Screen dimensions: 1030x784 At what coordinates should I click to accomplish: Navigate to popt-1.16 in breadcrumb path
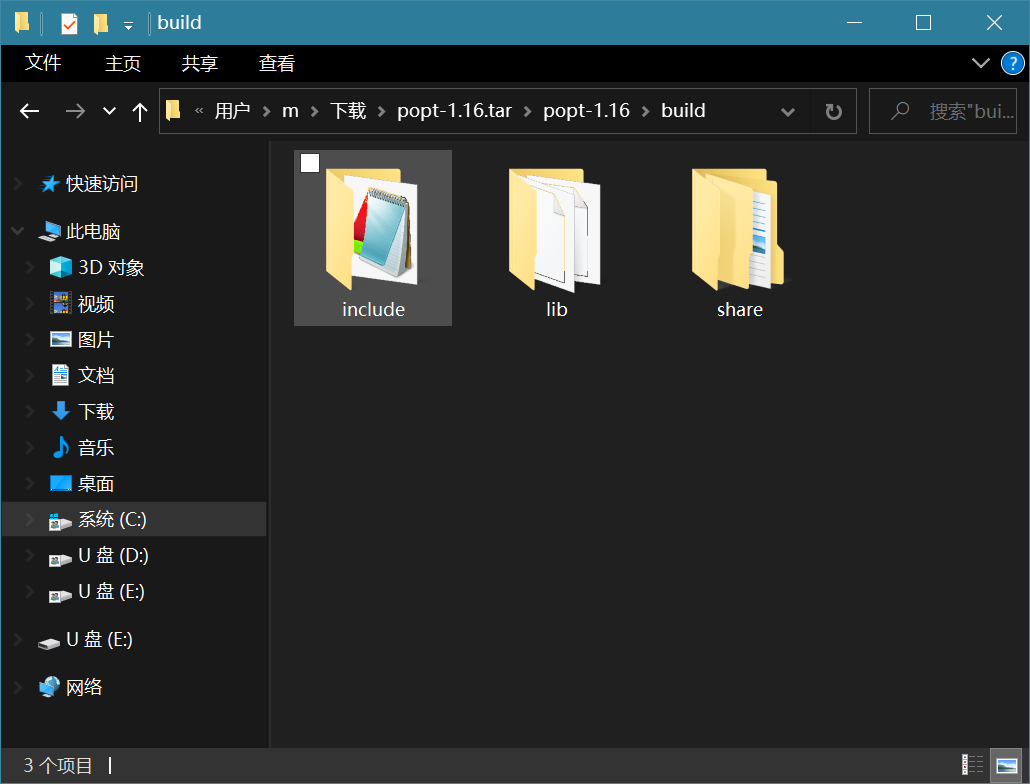pos(586,111)
